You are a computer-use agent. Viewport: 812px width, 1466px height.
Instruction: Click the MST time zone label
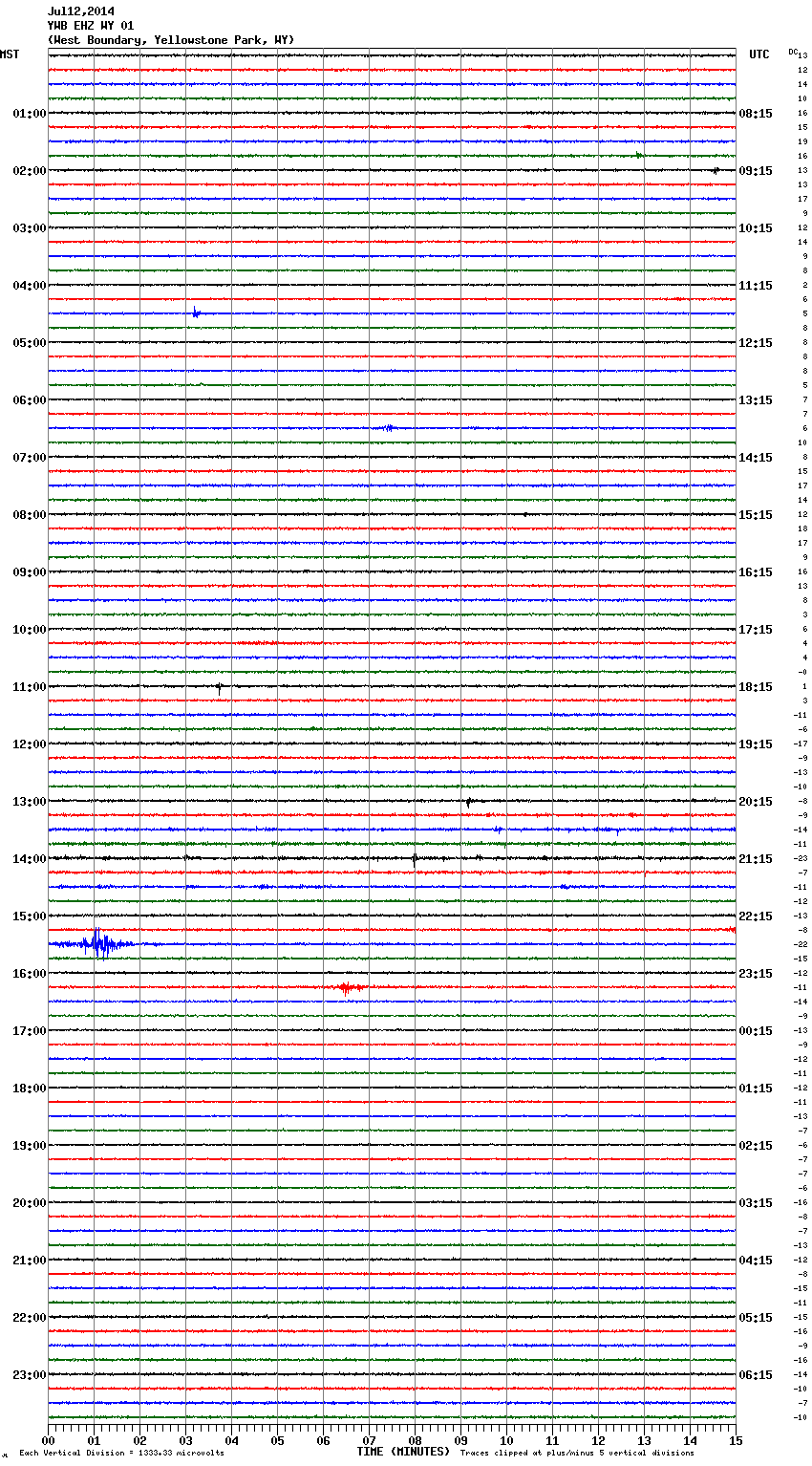click(x=10, y=54)
